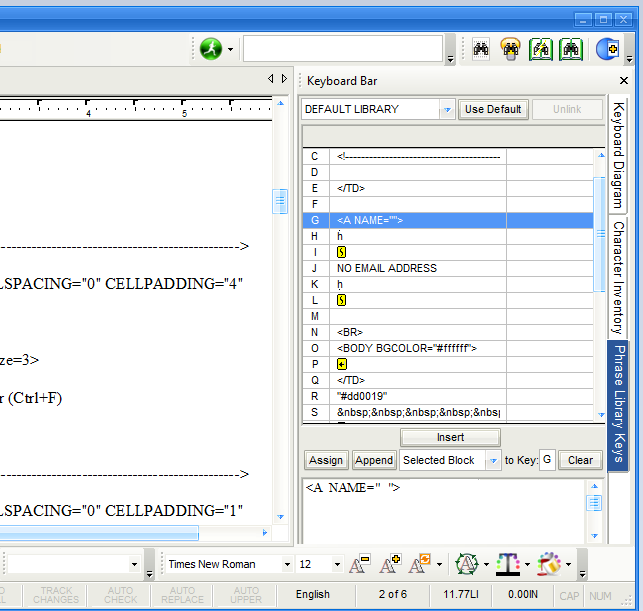Click the binoculars icon with yellow highlight
Image resolution: width=643 pixels, height=611 pixels.
[511, 49]
